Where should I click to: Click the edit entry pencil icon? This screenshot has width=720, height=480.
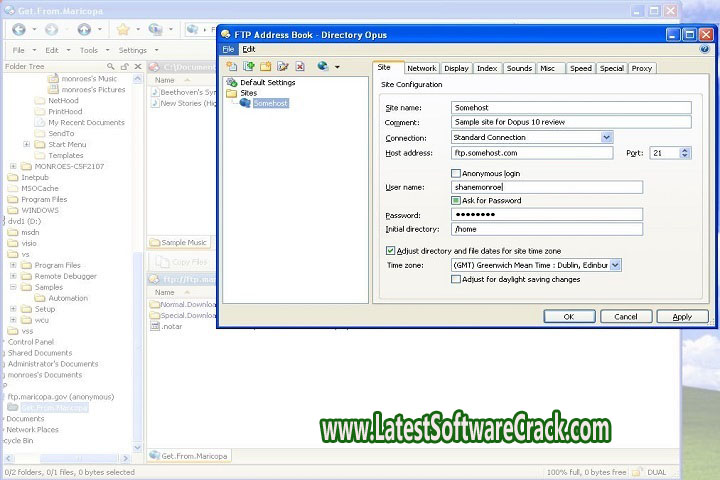(x=283, y=67)
